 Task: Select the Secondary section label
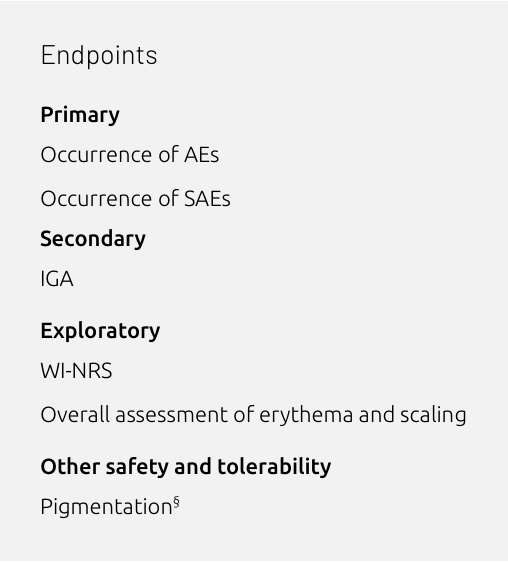pos(93,239)
